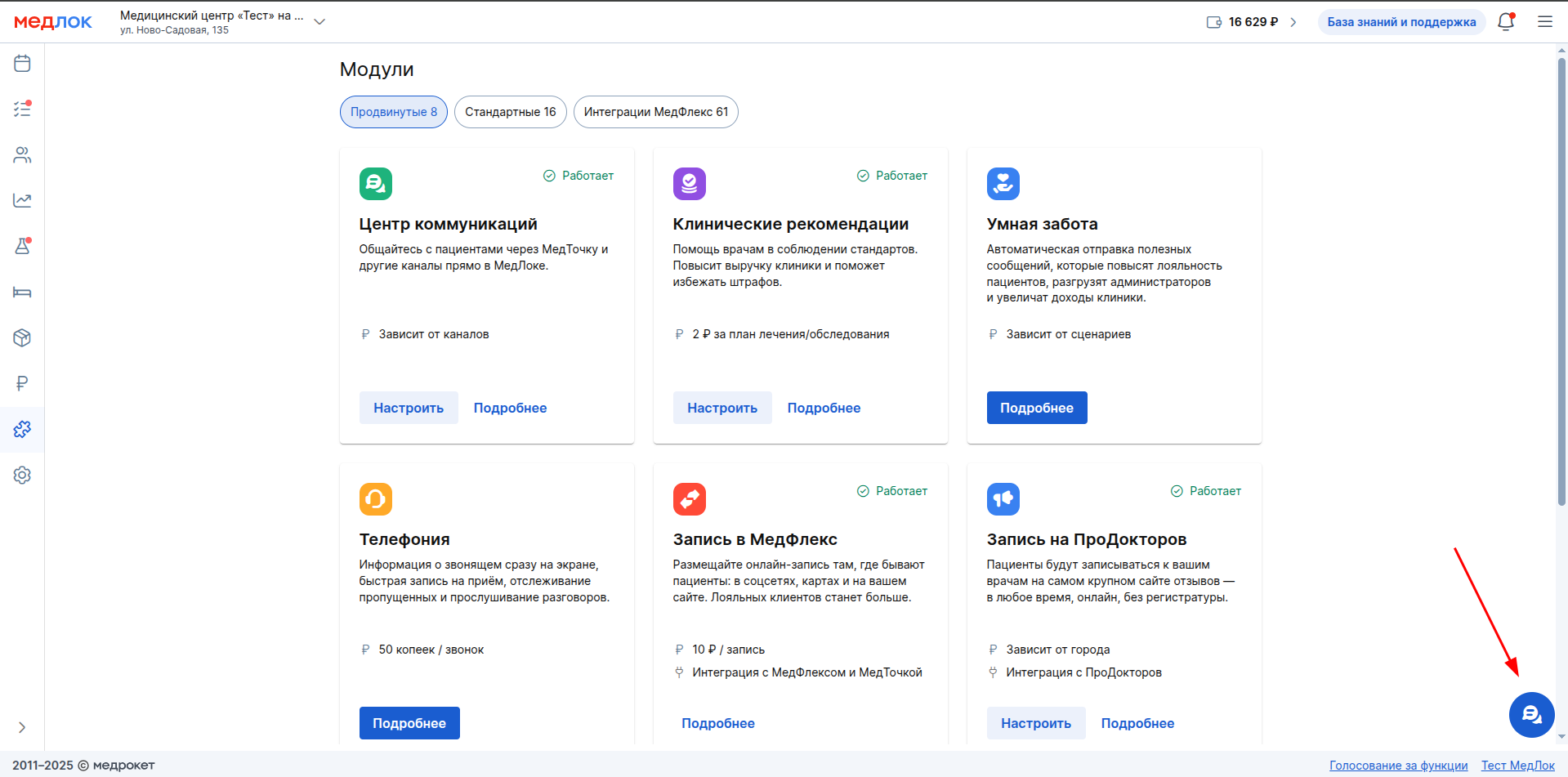Click the Запись в МедФлекс title
Screen dimensions: 1568x777
[x=756, y=539]
